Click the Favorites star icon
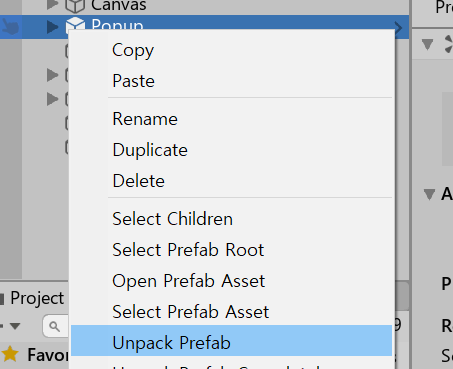The height and width of the screenshot is (369, 453). click(x=10, y=354)
